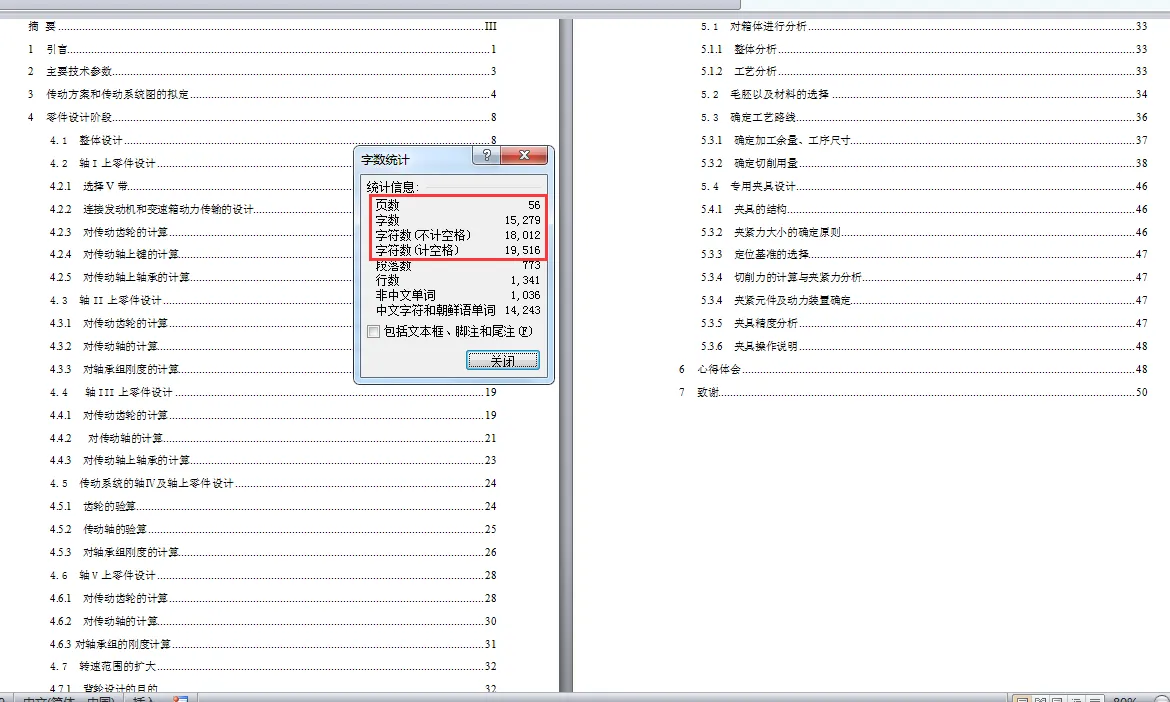Enable 包括文本框、脚注和尾注 checkbox
Image resolution: width=1170 pixels, height=702 pixels.
tap(374, 332)
